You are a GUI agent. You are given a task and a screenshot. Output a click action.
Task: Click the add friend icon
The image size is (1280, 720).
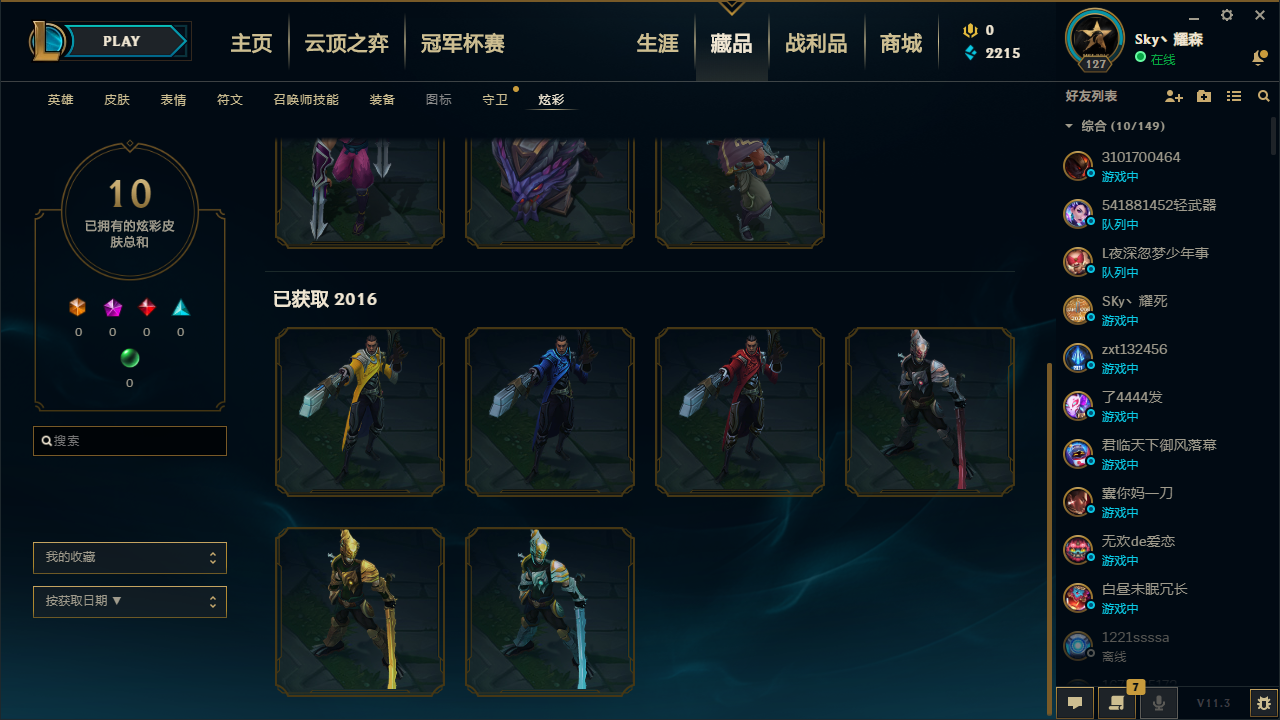(1174, 96)
